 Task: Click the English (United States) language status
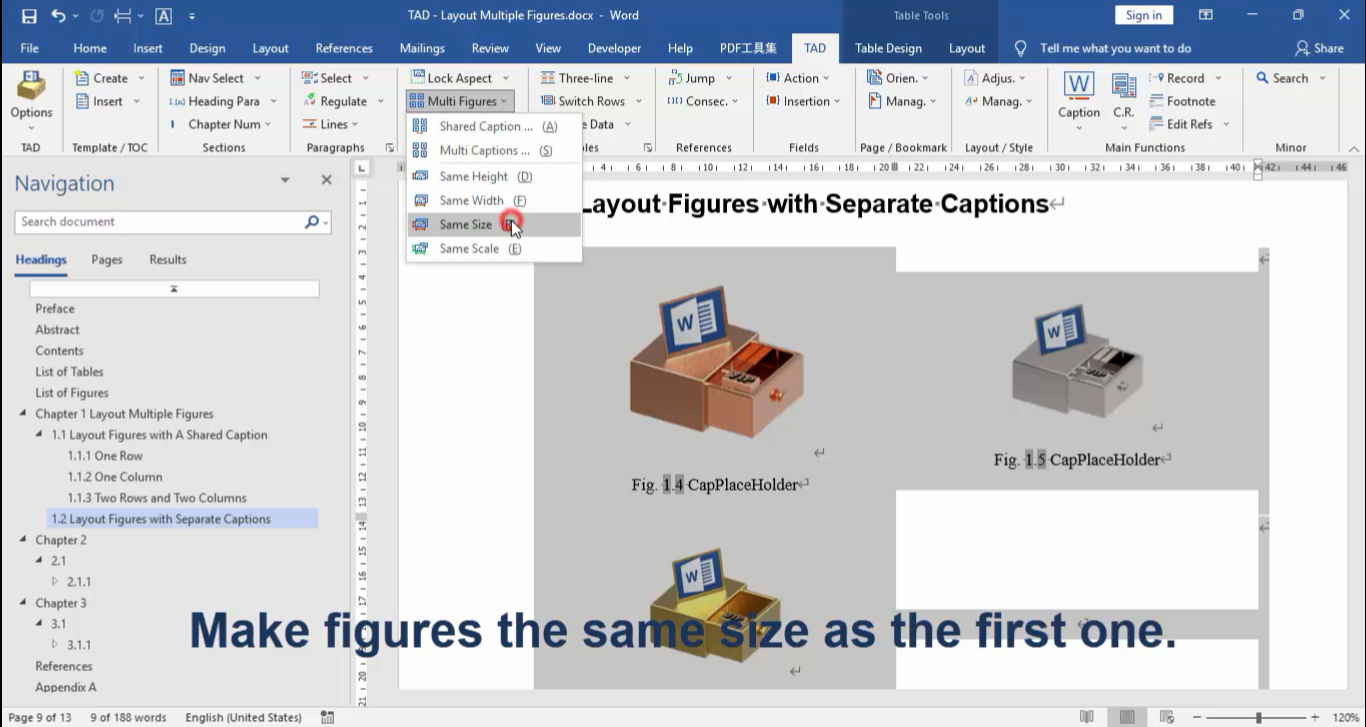tap(243, 717)
